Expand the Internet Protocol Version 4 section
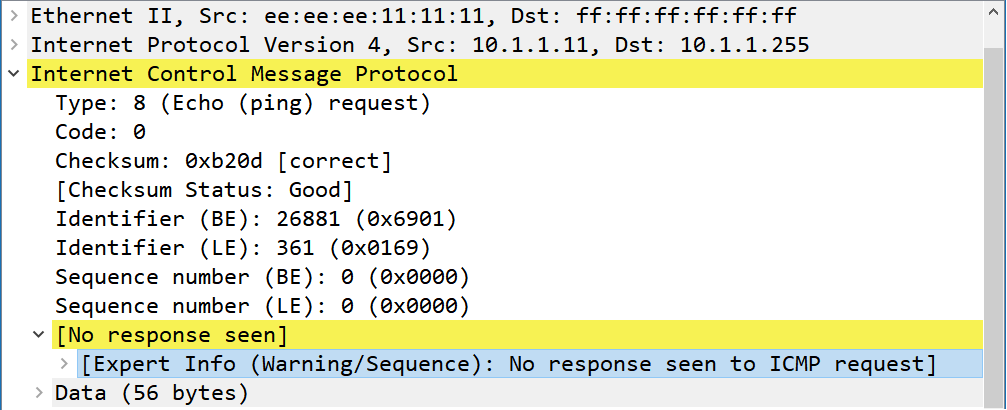1007x410 pixels. pos(13,45)
